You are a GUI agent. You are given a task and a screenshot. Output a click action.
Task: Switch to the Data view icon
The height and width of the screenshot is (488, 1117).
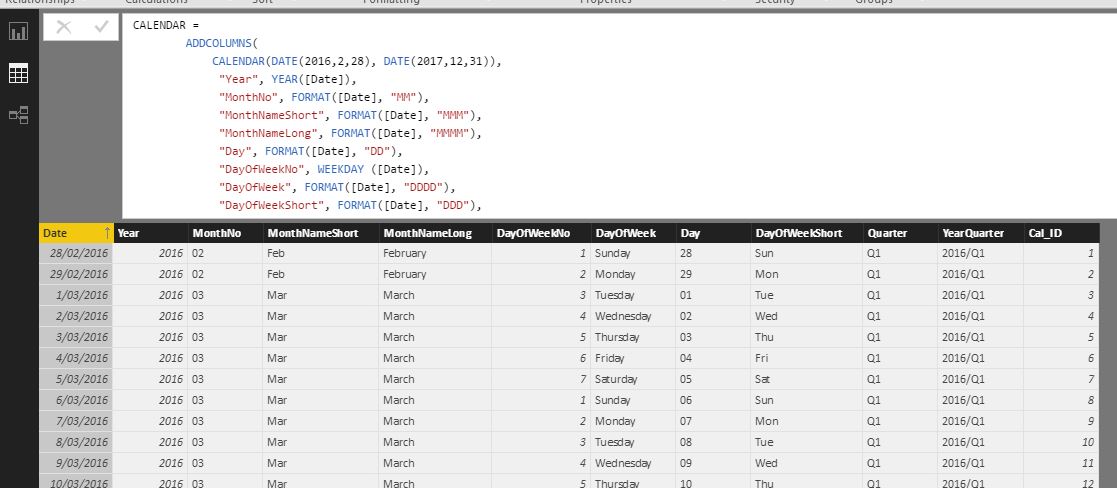click(19, 73)
